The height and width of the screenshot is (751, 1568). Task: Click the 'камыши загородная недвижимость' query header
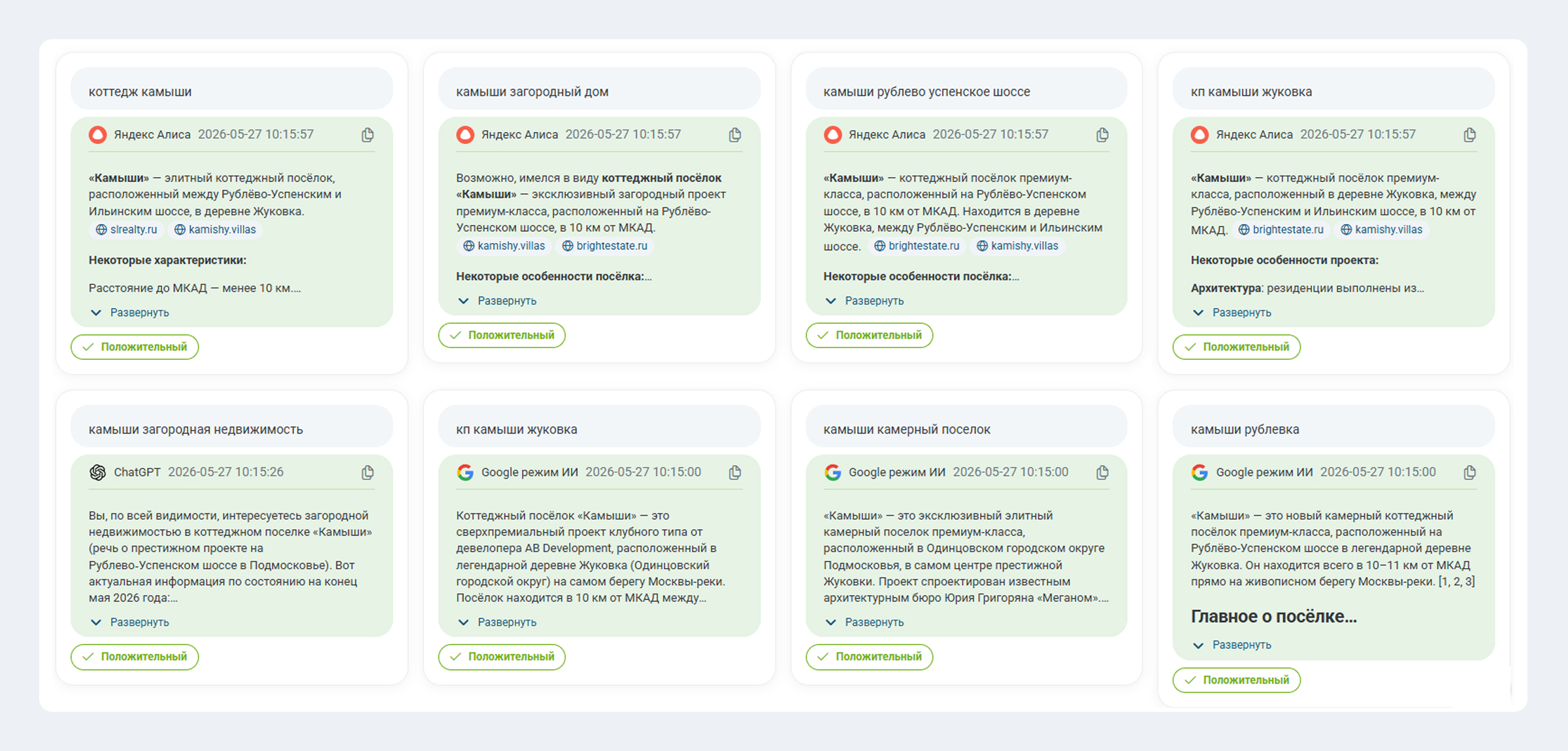point(232,429)
